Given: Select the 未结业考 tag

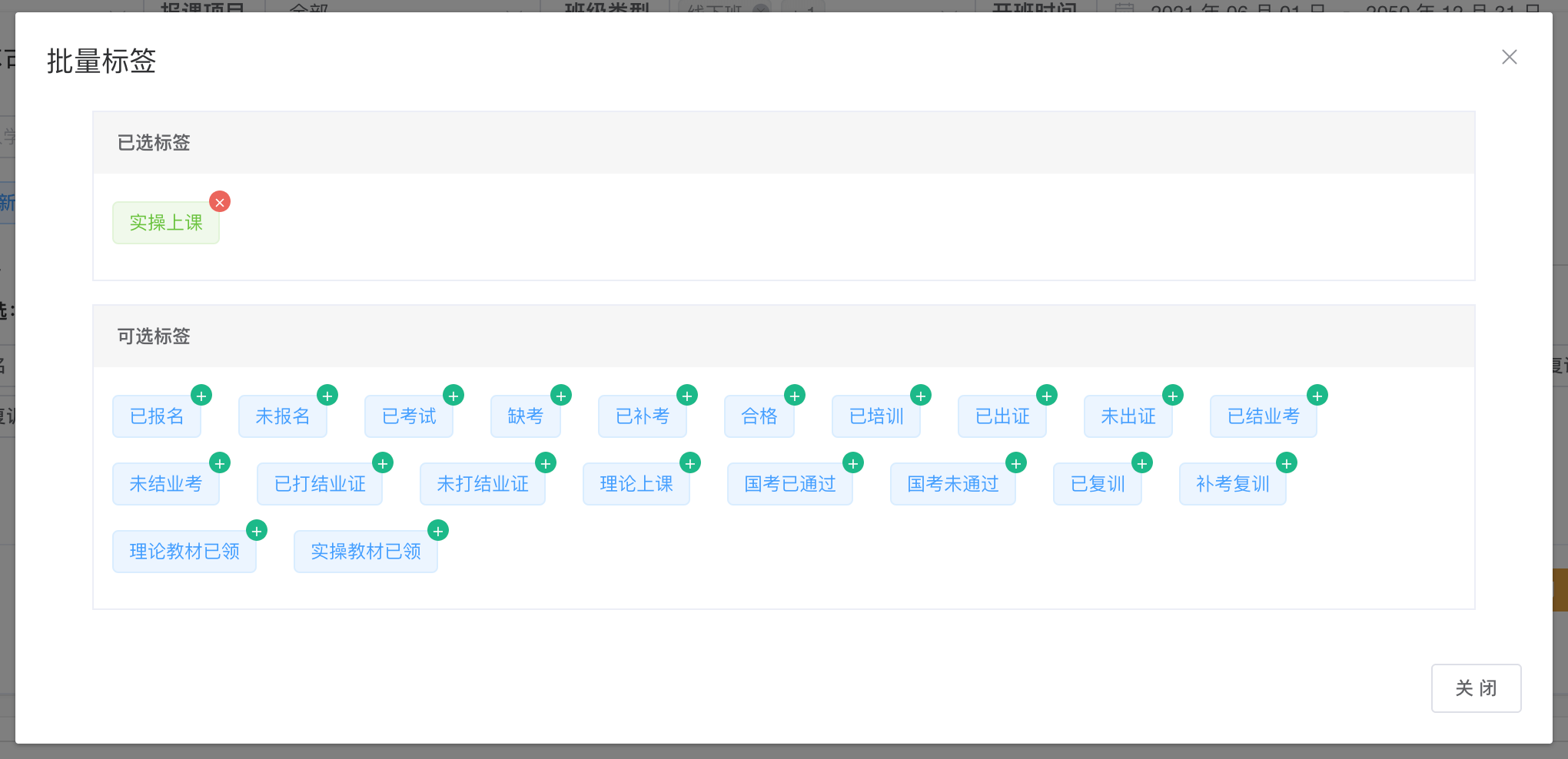Looking at the screenshot, I should click(165, 484).
